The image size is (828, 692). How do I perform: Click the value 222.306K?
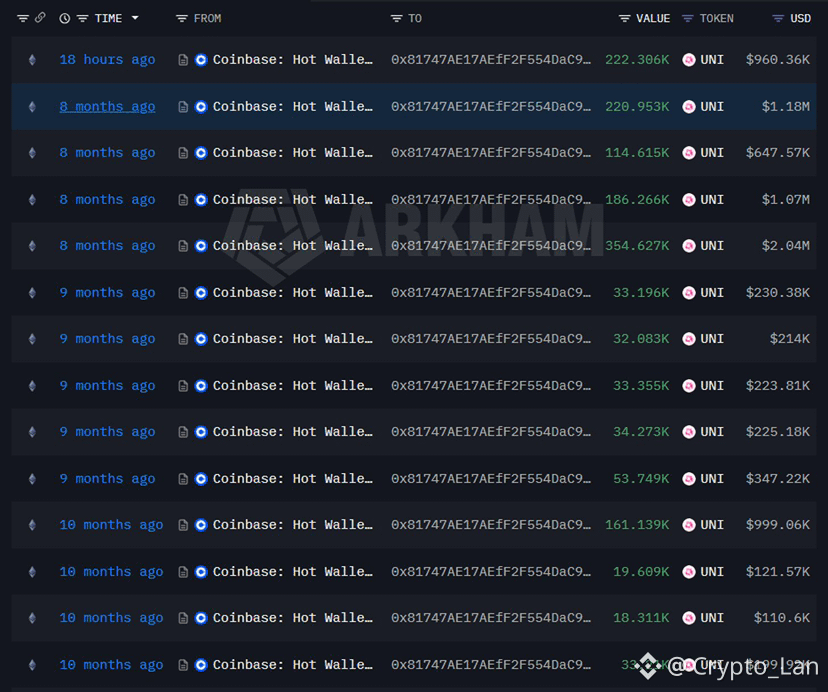(637, 60)
